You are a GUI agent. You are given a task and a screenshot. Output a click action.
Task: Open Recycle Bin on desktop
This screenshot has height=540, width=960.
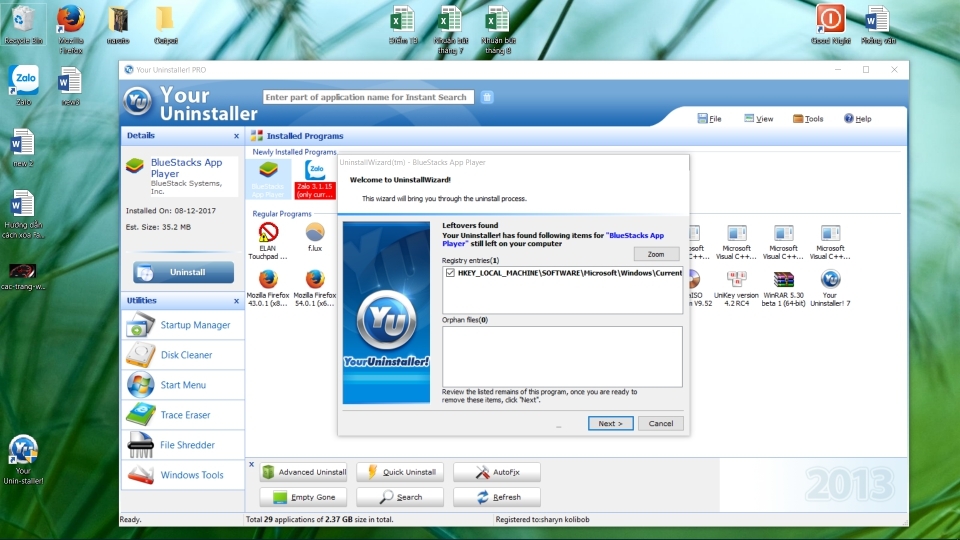coord(23,24)
